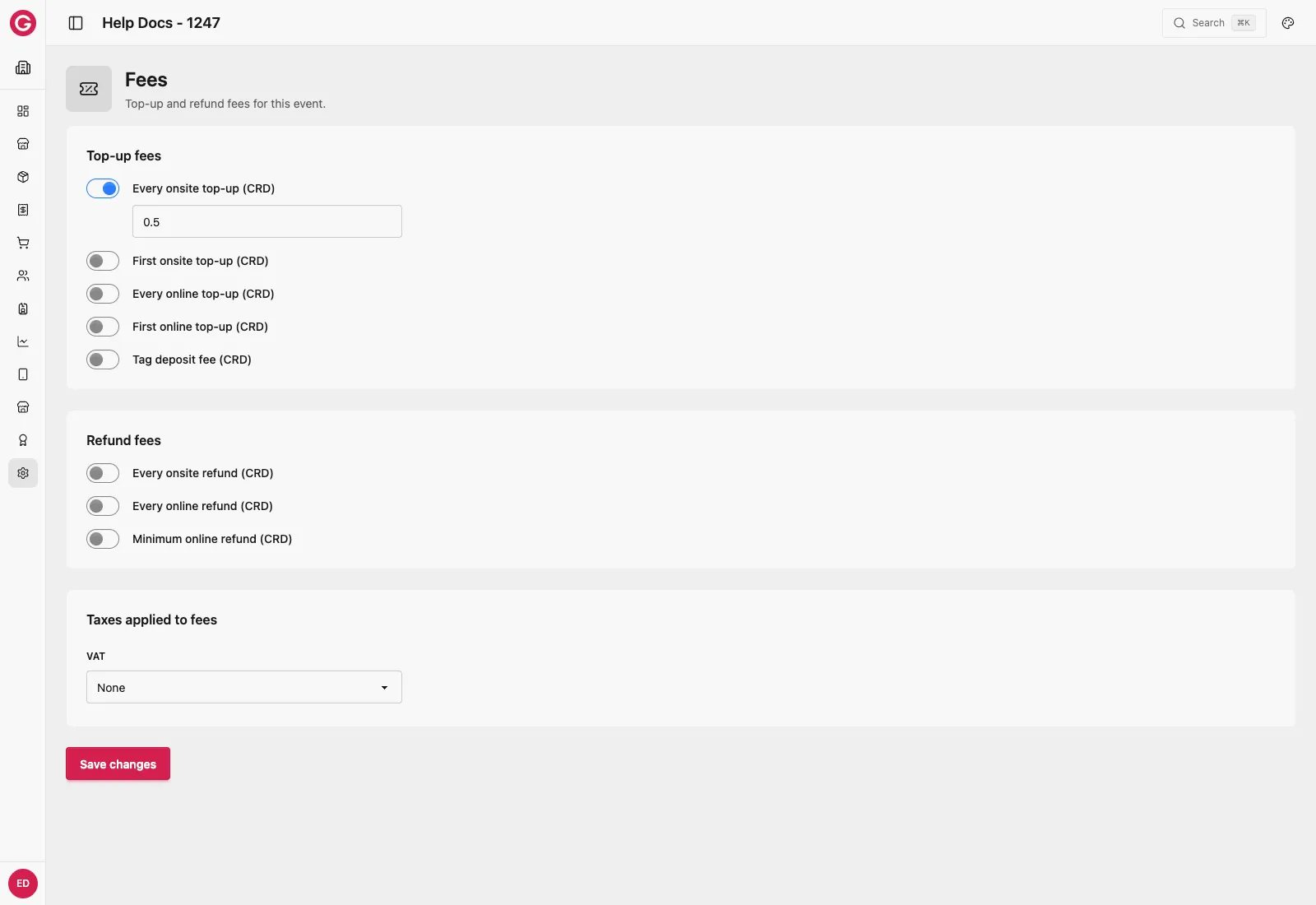
Task: Toggle the sidebar panel icon
Action: click(76, 23)
